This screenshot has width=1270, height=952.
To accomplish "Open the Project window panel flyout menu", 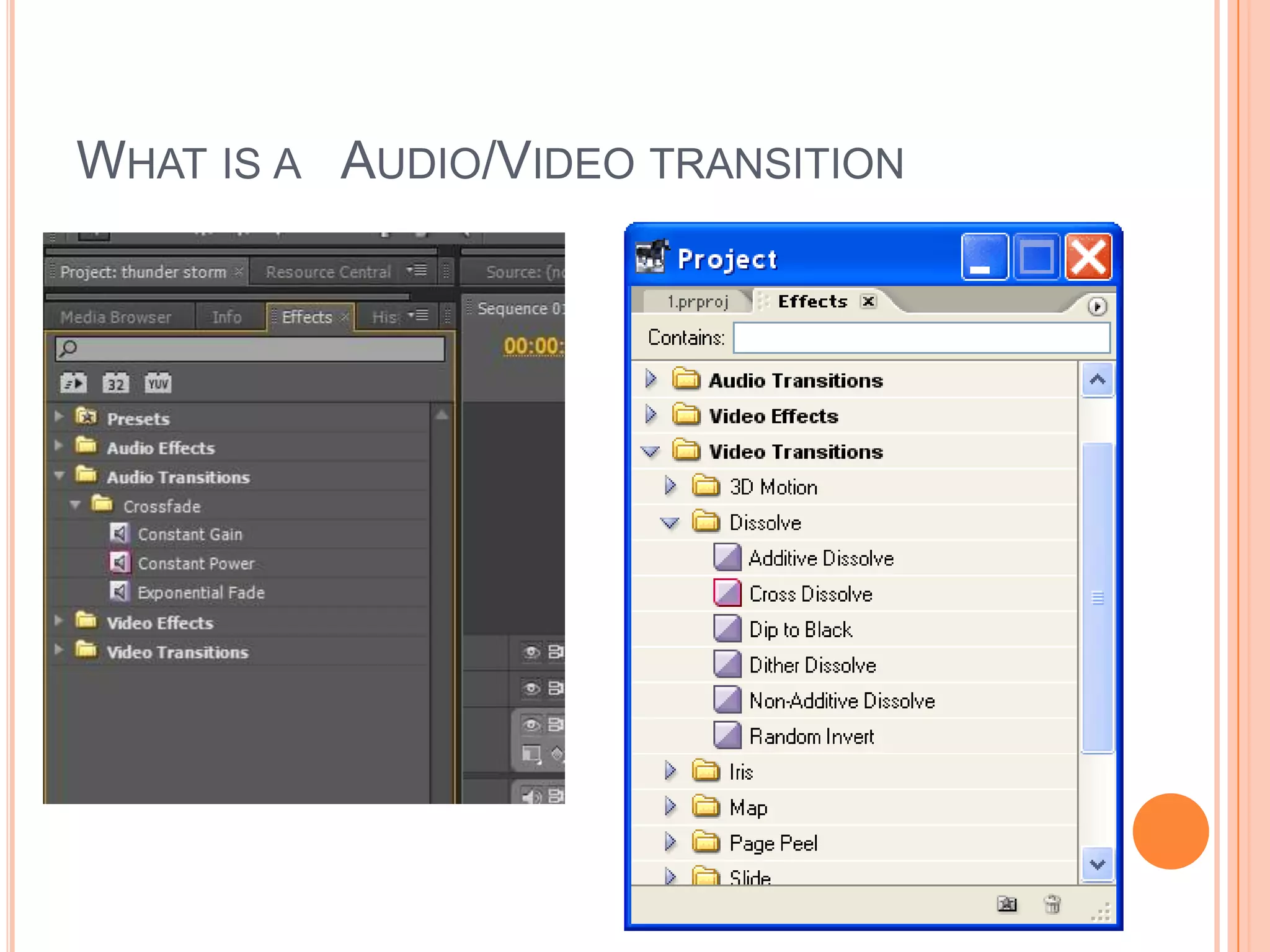I will (1097, 306).
